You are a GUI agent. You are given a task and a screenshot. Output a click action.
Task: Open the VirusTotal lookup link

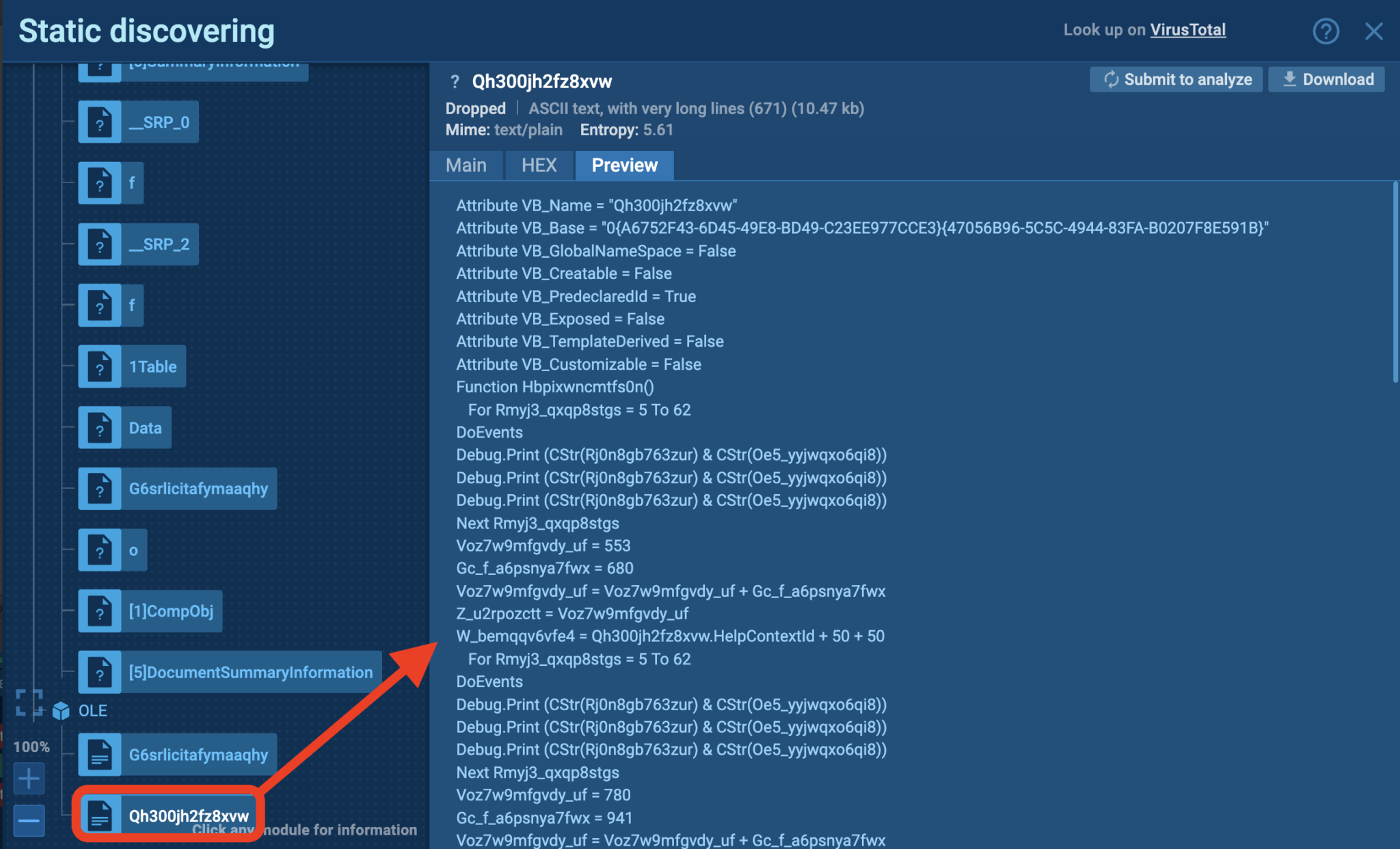(1188, 29)
